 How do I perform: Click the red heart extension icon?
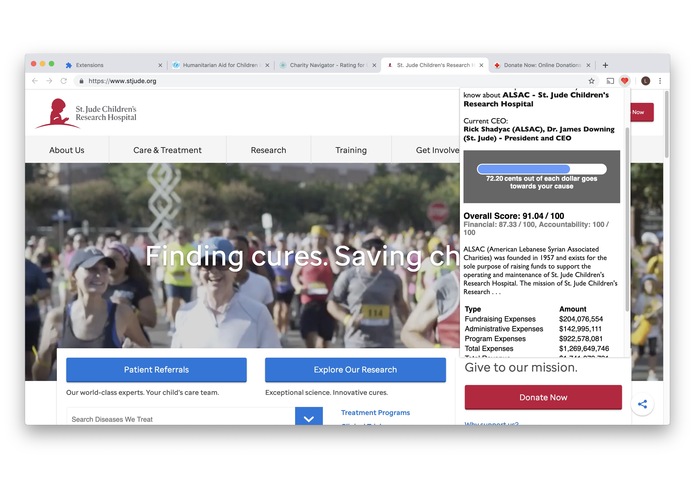[x=625, y=81]
